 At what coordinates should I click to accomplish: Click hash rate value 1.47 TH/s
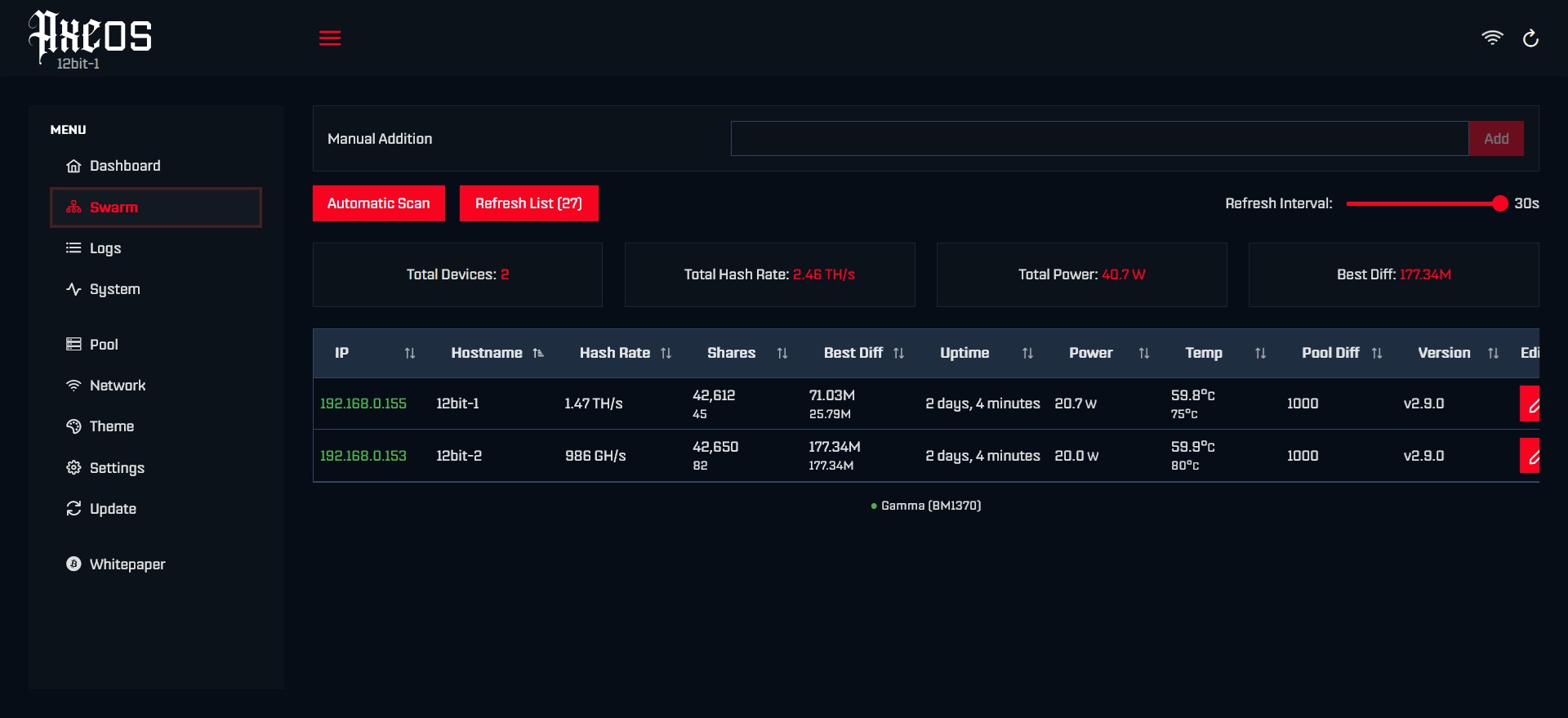point(594,404)
